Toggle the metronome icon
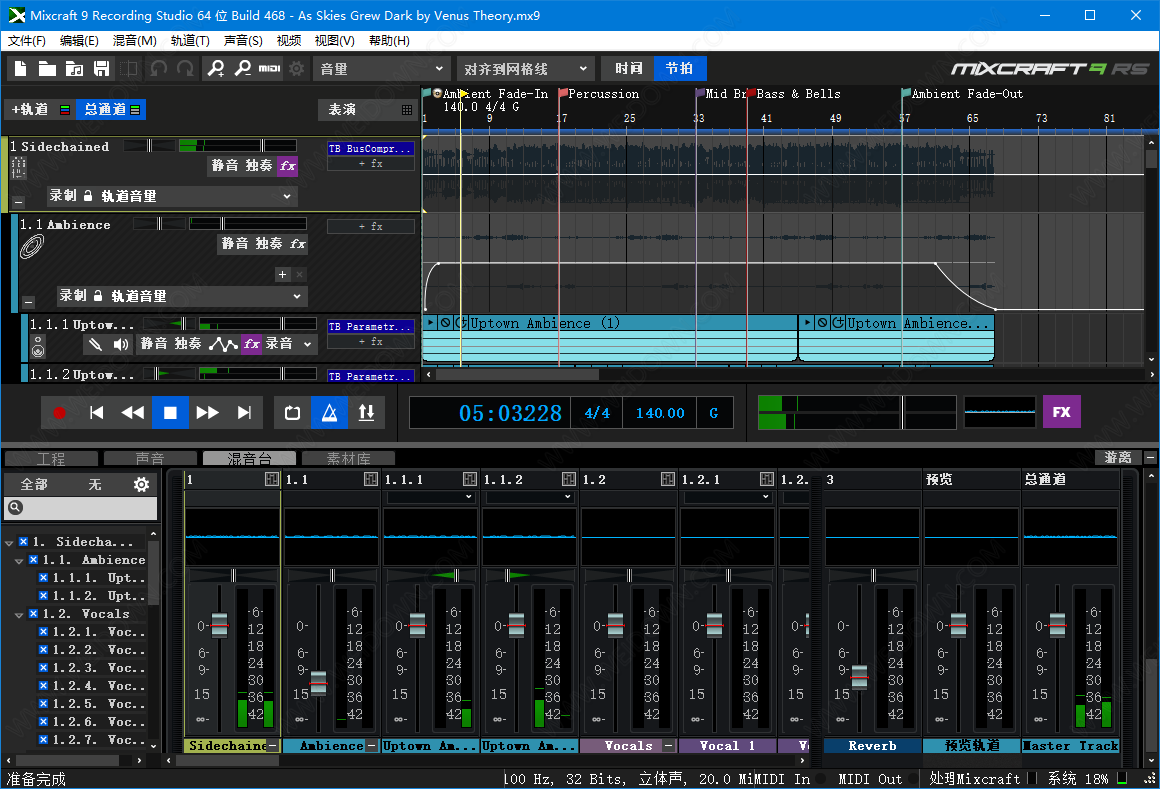This screenshot has height=789, width=1160. [x=329, y=412]
